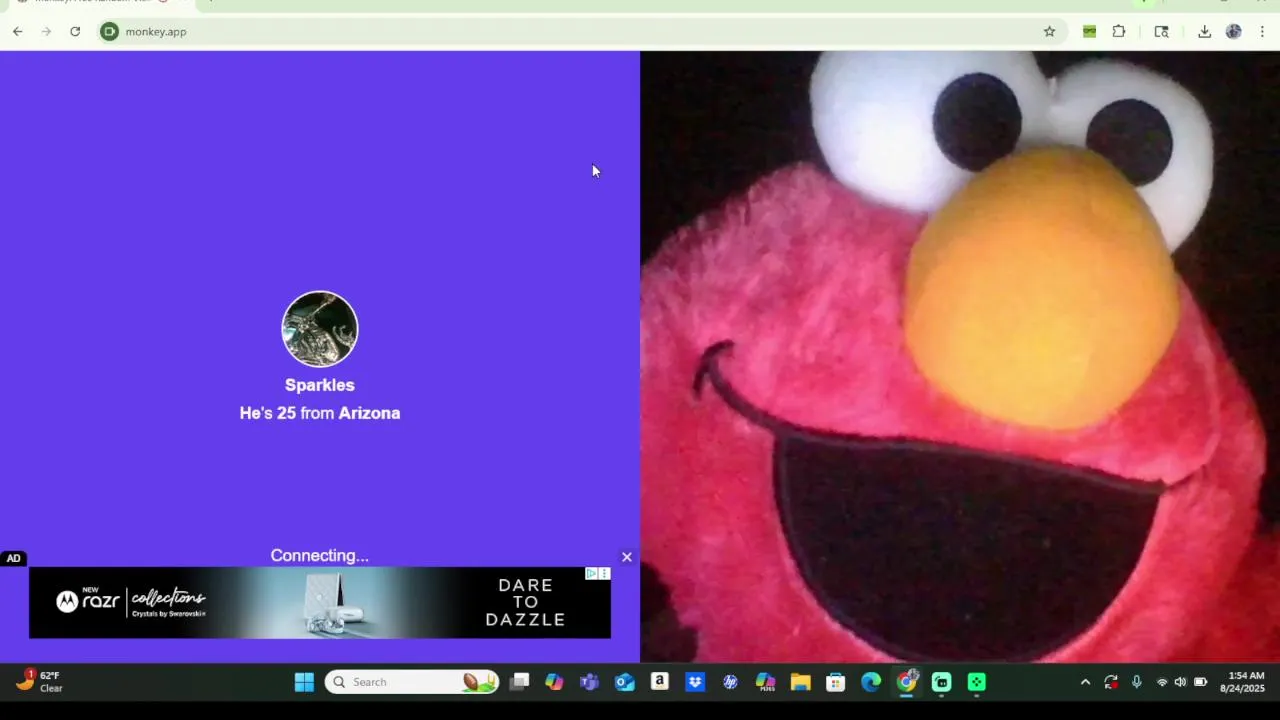This screenshot has height=720, width=1280.
Task: Open the green extension icon in toolbar
Action: coord(1090,31)
